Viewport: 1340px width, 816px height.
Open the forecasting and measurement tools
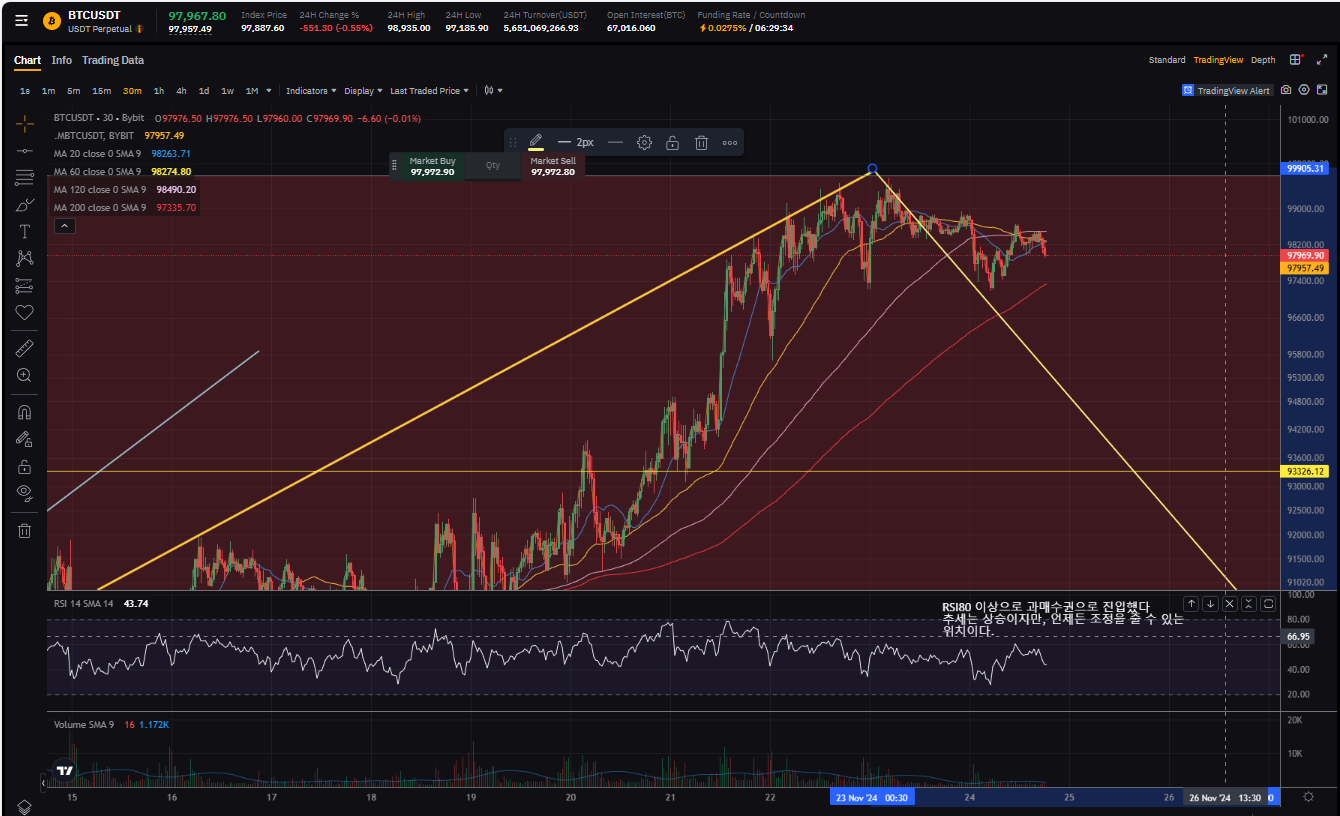(x=25, y=286)
